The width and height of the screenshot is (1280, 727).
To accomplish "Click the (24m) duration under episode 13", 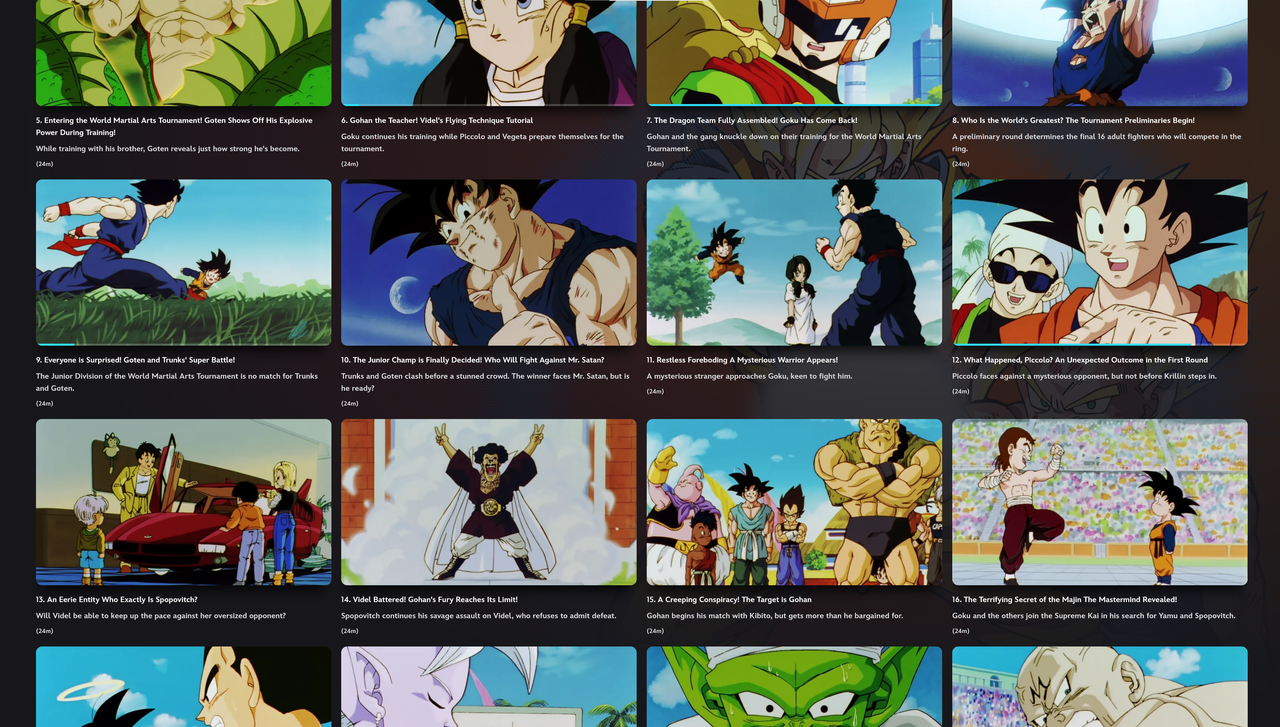I will click(44, 631).
